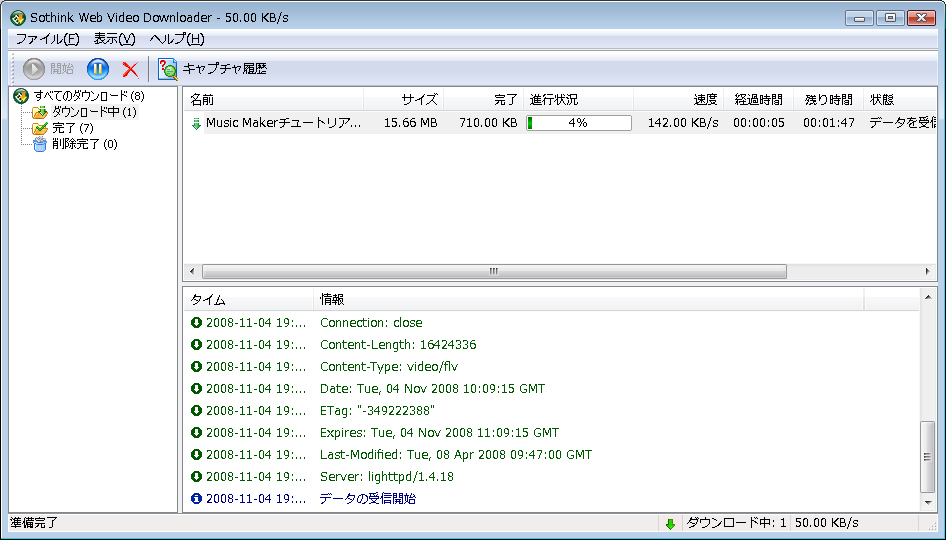Sort by the サイズ column header
Image resolution: width=946 pixels, height=540 pixels.
click(403, 100)
